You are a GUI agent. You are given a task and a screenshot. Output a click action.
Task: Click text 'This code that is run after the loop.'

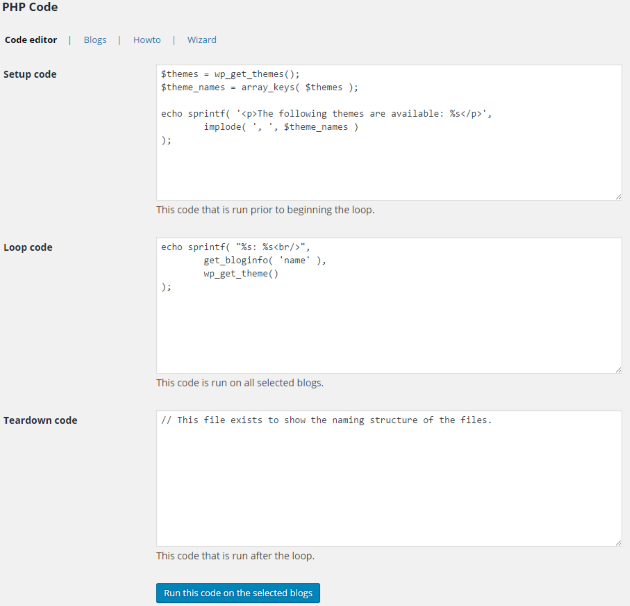[235, 556]
